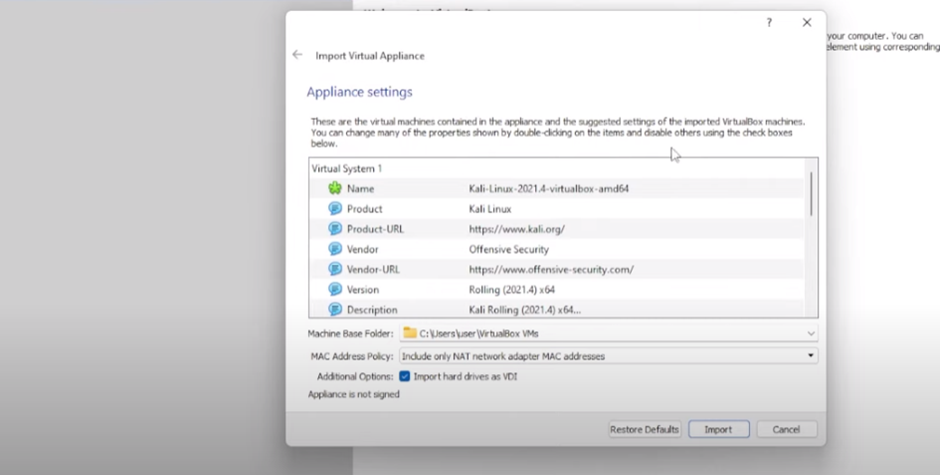Click the Vendor-URL row icon
Viewport: 940px width, 475px height.
(335, 269)
